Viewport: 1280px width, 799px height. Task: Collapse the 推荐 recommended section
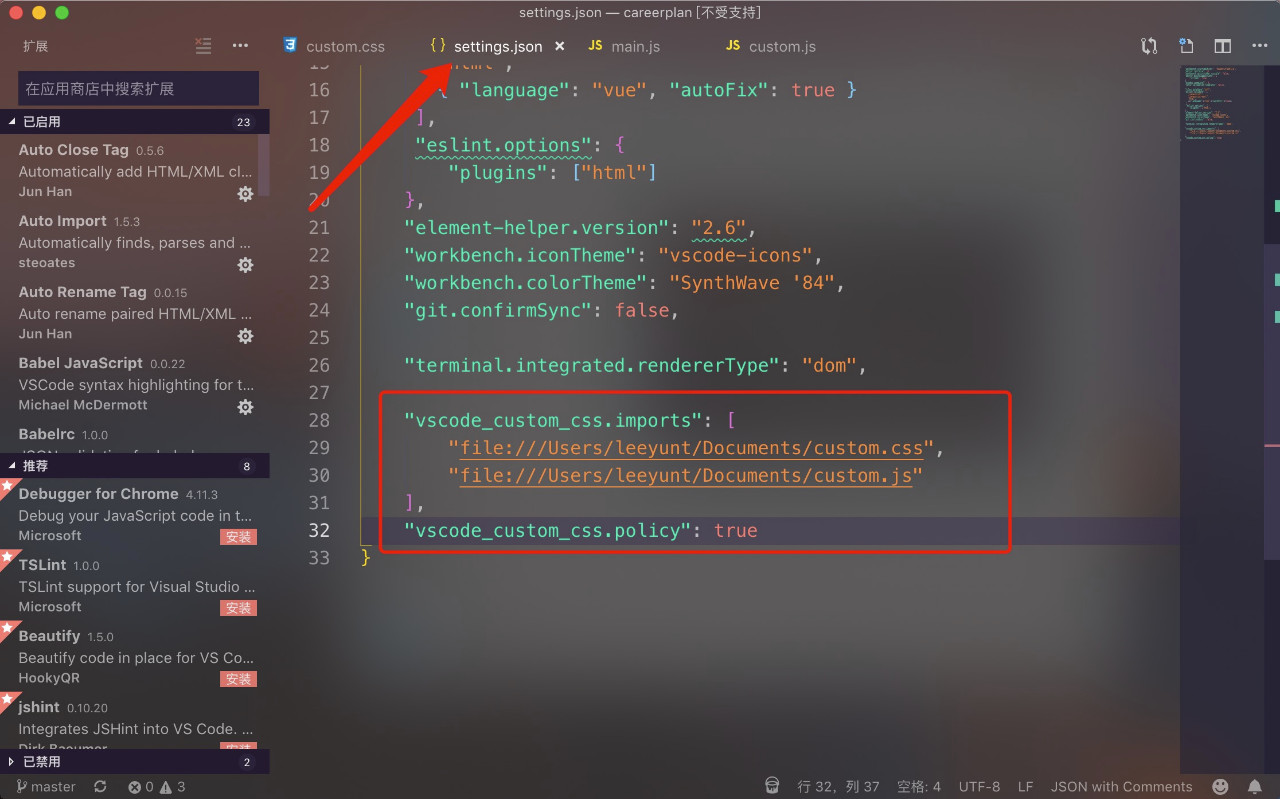point(135,466)
